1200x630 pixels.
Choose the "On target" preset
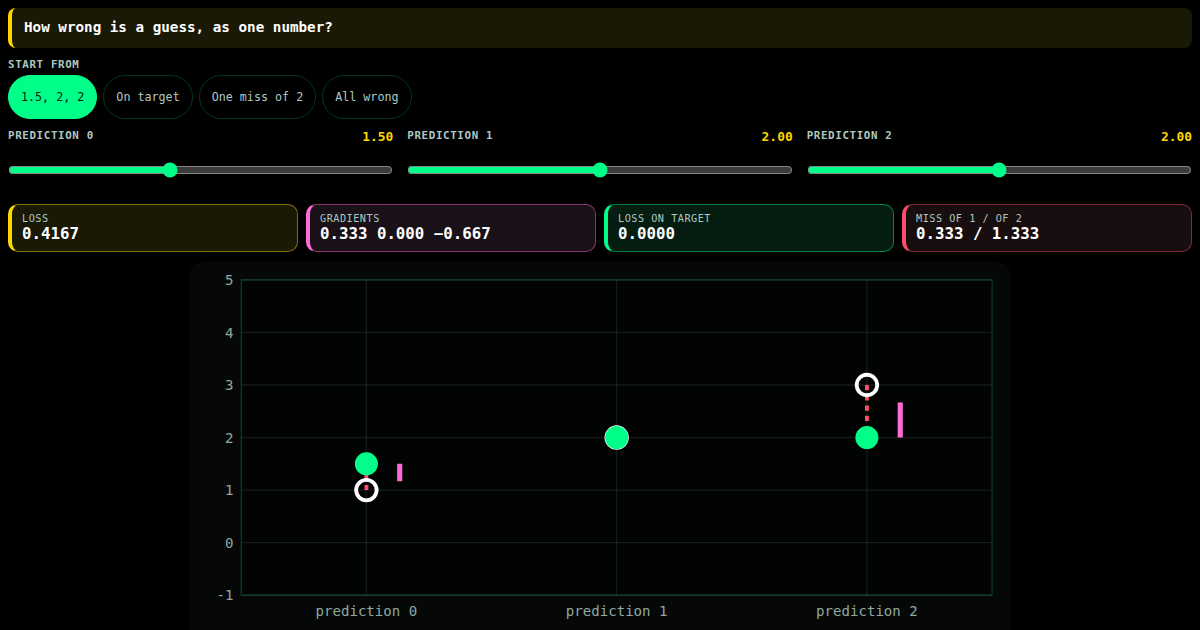tap(148, 97)
